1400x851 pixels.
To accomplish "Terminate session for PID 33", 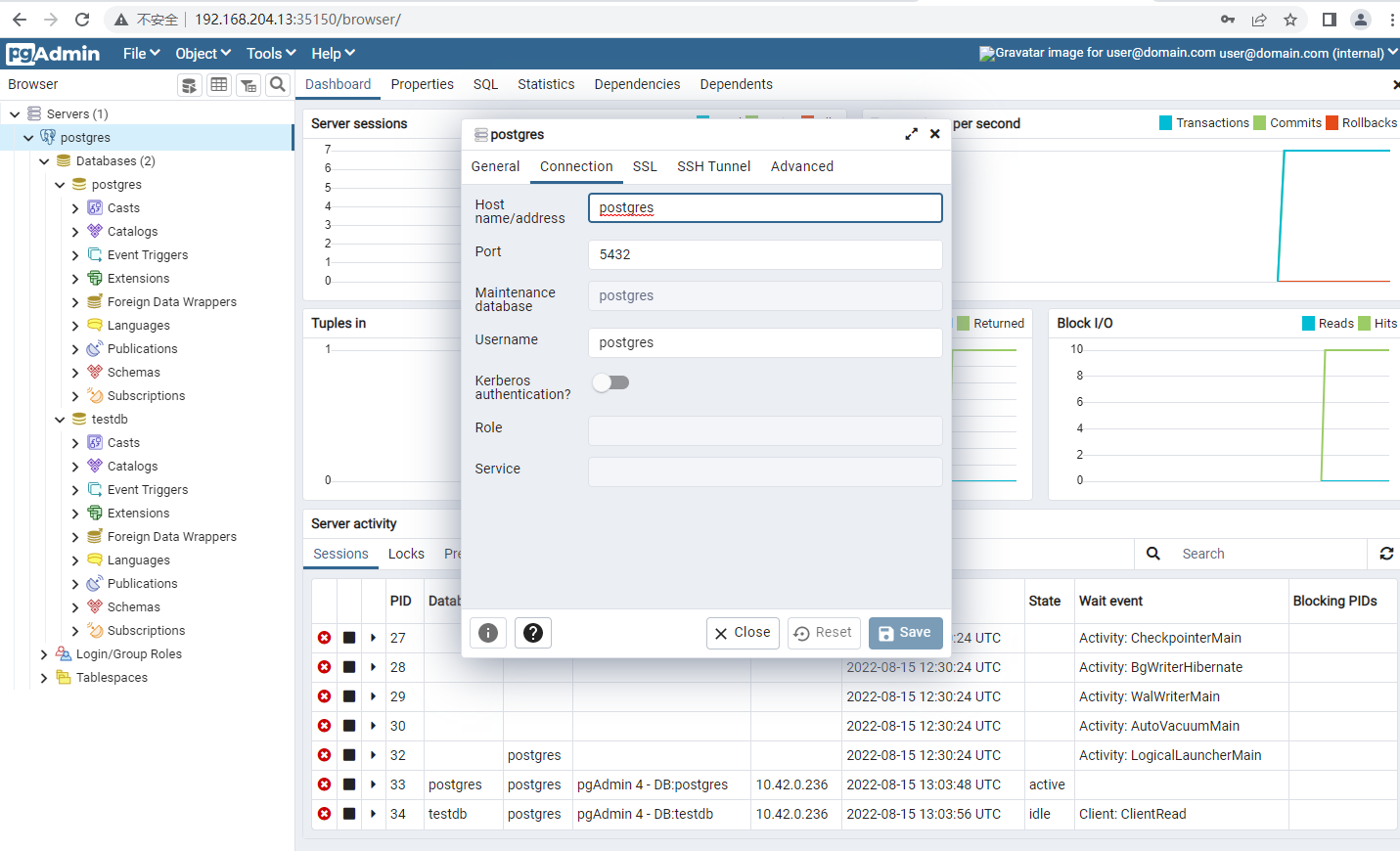I will click(x=324, y=784).
